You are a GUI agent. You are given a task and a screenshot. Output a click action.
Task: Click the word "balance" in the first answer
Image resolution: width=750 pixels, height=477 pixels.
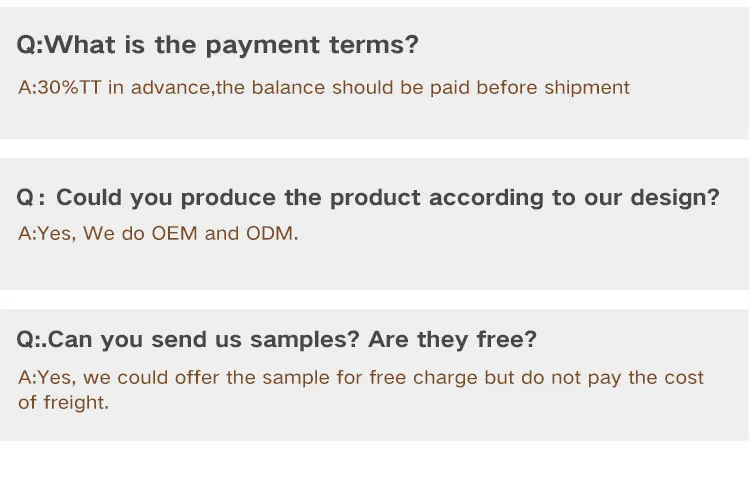[x=289, y=88]
